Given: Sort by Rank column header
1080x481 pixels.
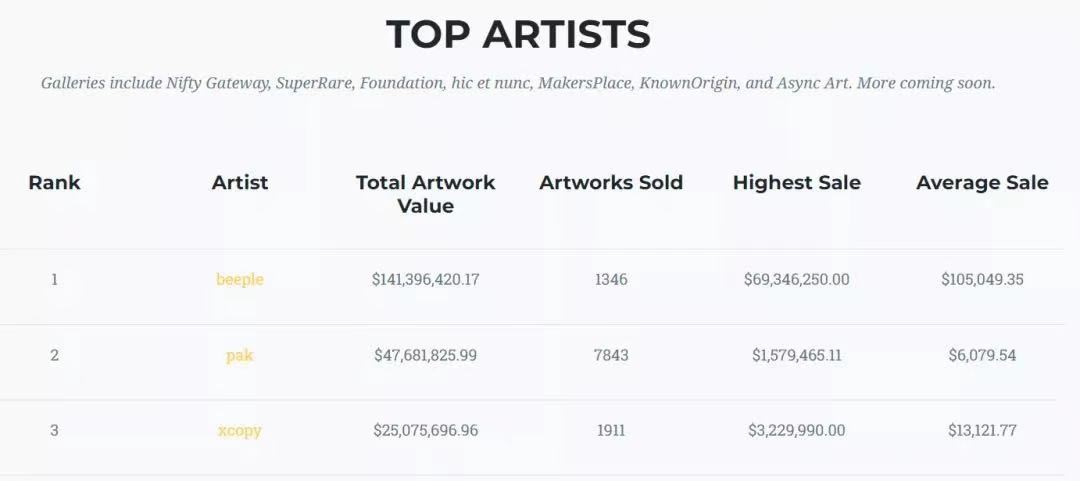Looking at the screenshot, I should (54, 183).
